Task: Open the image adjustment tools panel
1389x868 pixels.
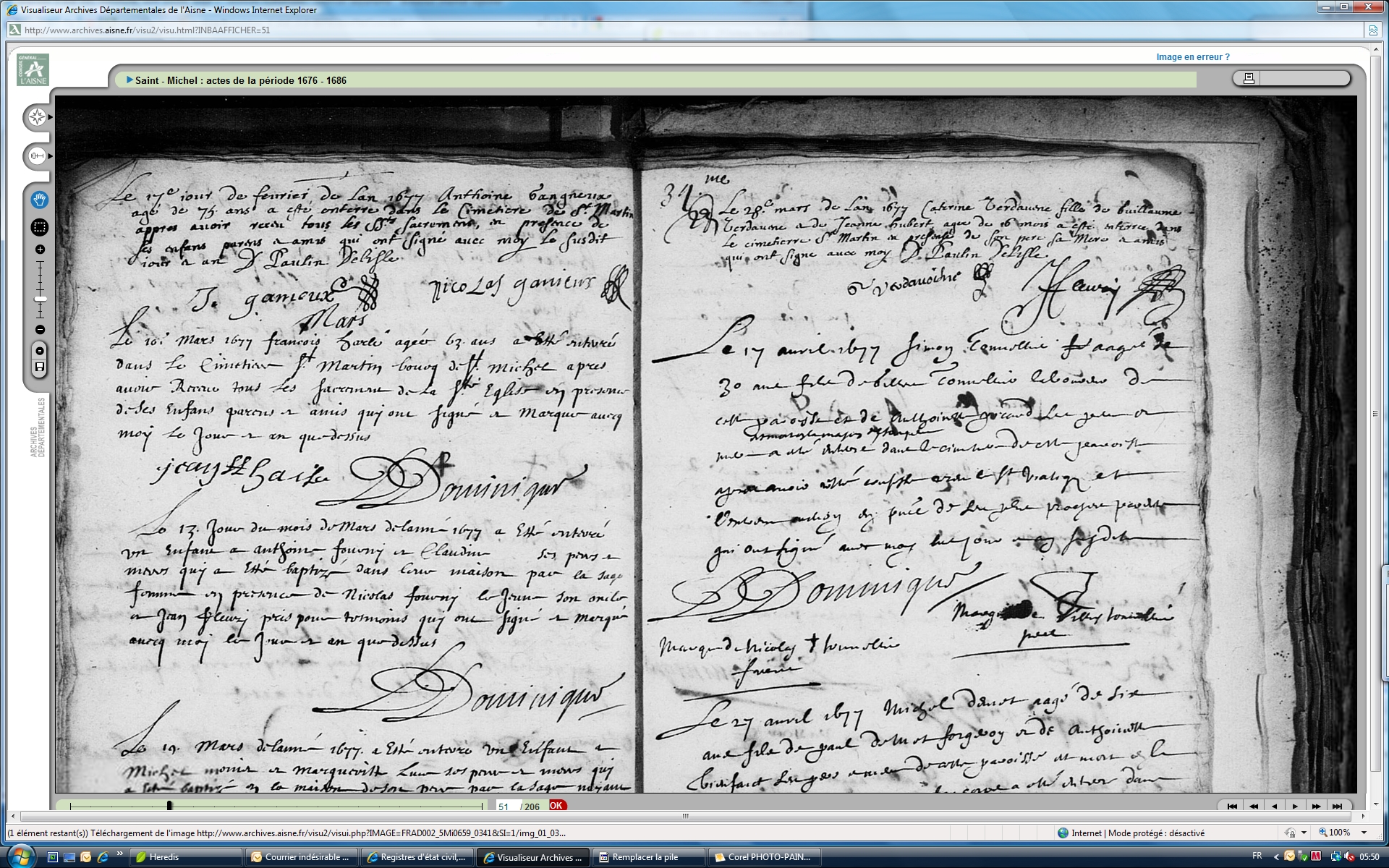Action: click(37, 156)
